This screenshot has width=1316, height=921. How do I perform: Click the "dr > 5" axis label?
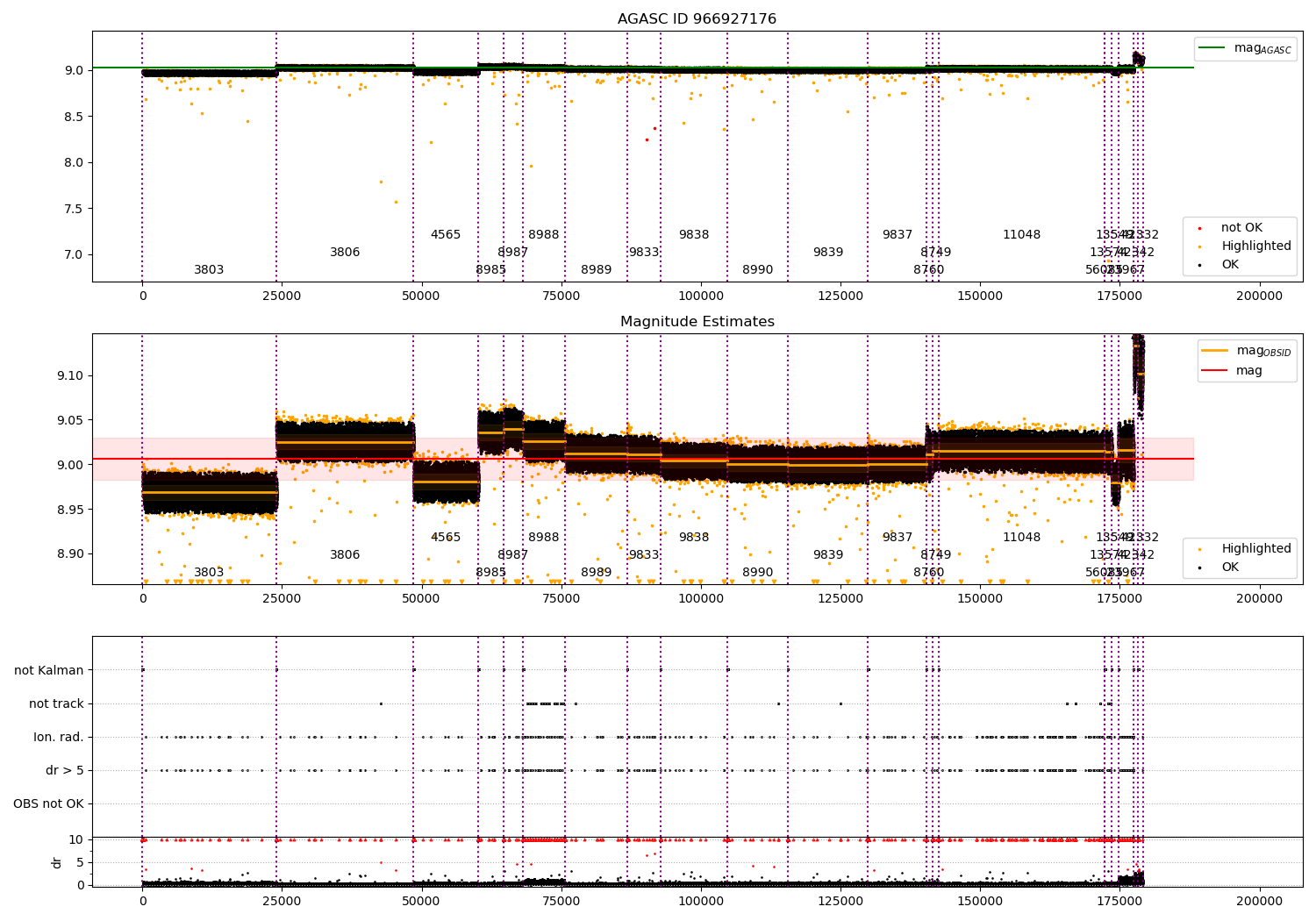pyautogui.click(x=65, y=770)
